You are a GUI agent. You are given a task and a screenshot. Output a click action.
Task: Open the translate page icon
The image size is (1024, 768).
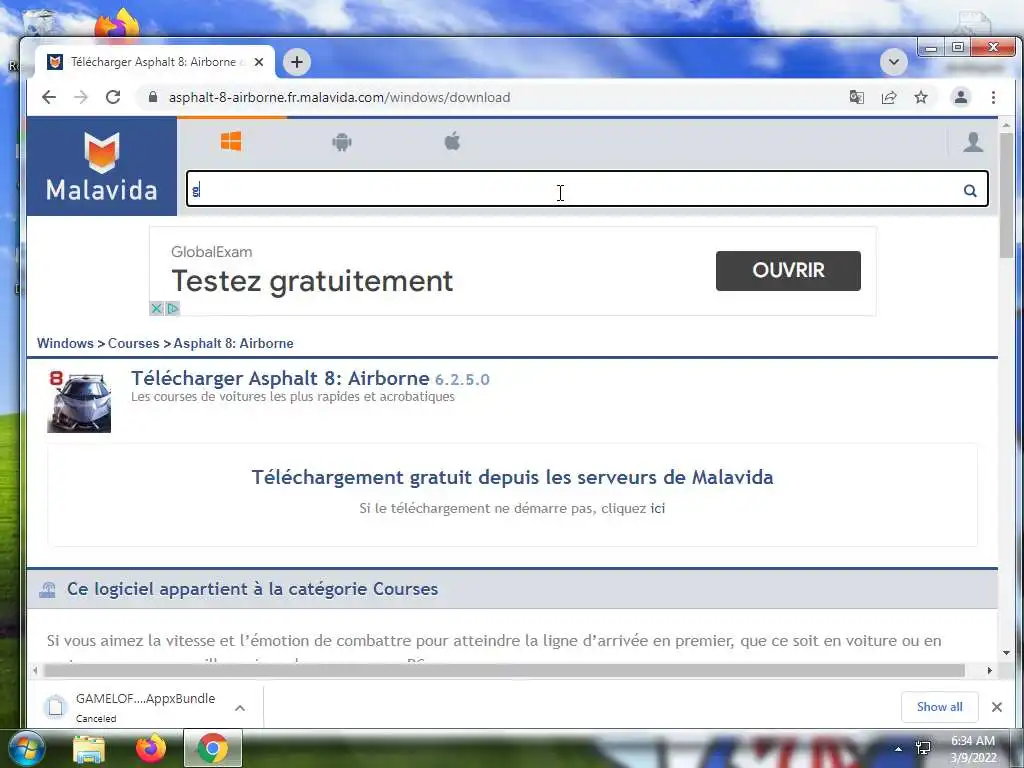click(857, 97)
